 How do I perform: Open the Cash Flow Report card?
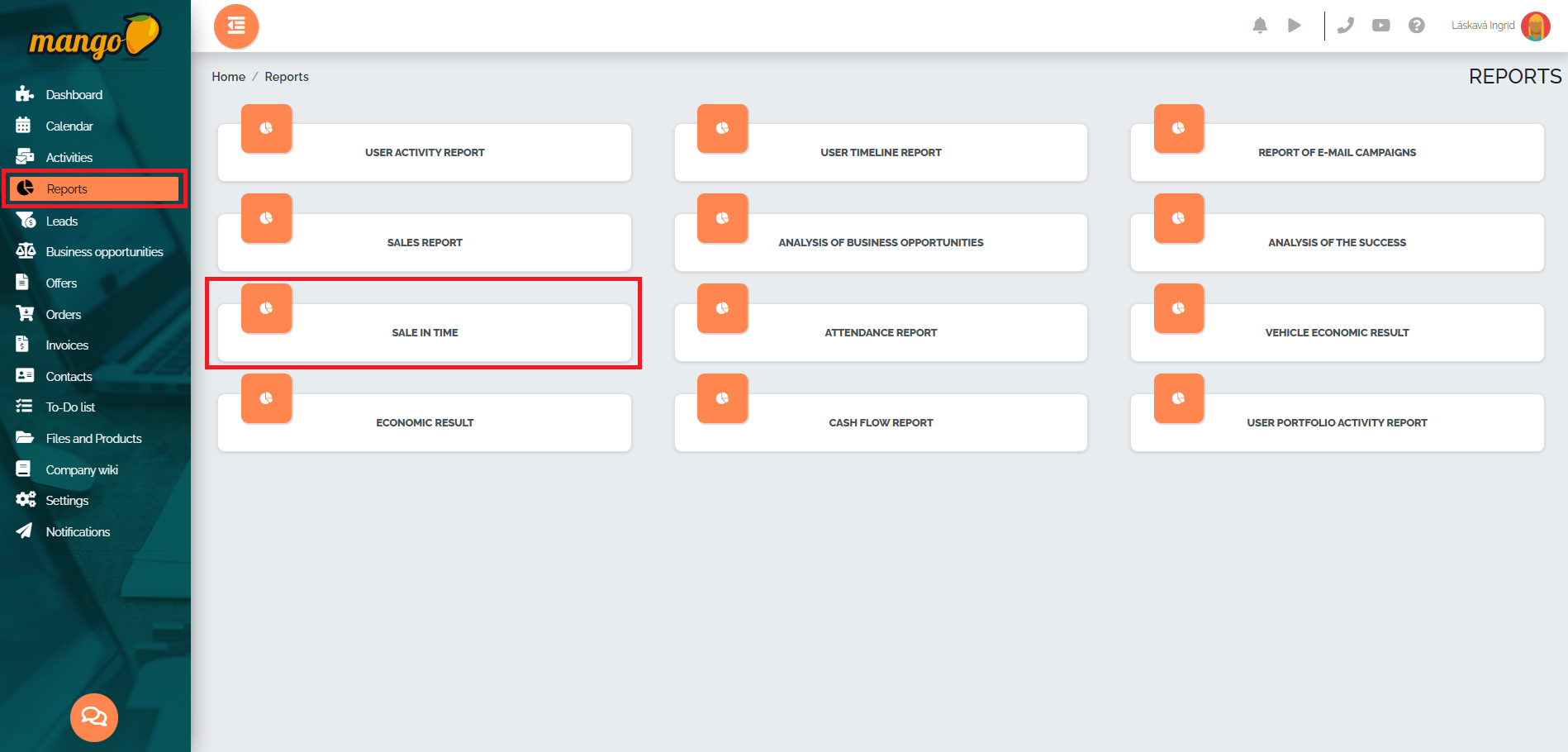click(x=881, y=423)
